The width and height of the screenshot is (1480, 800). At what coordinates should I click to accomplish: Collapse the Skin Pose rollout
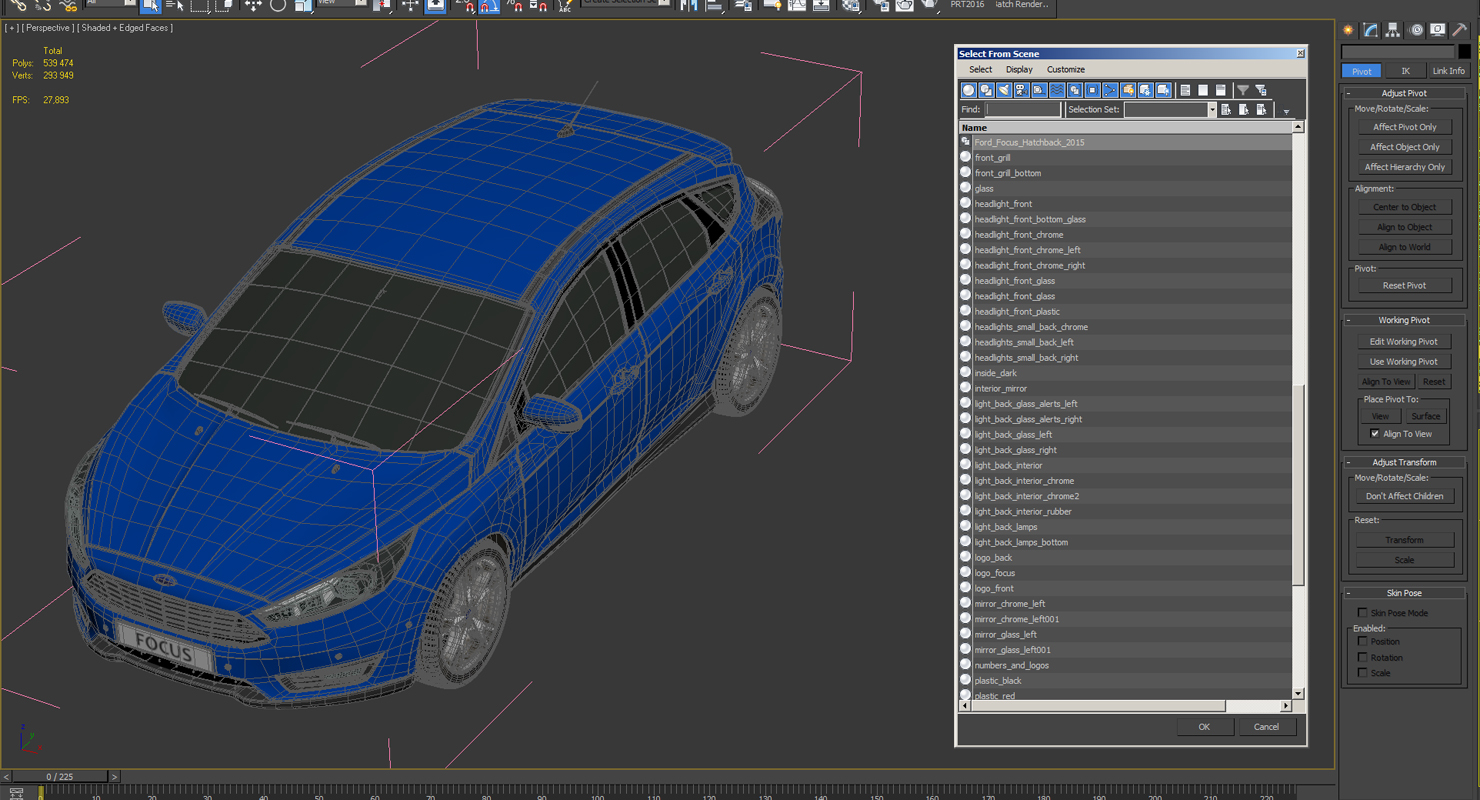coord(1404,593)
